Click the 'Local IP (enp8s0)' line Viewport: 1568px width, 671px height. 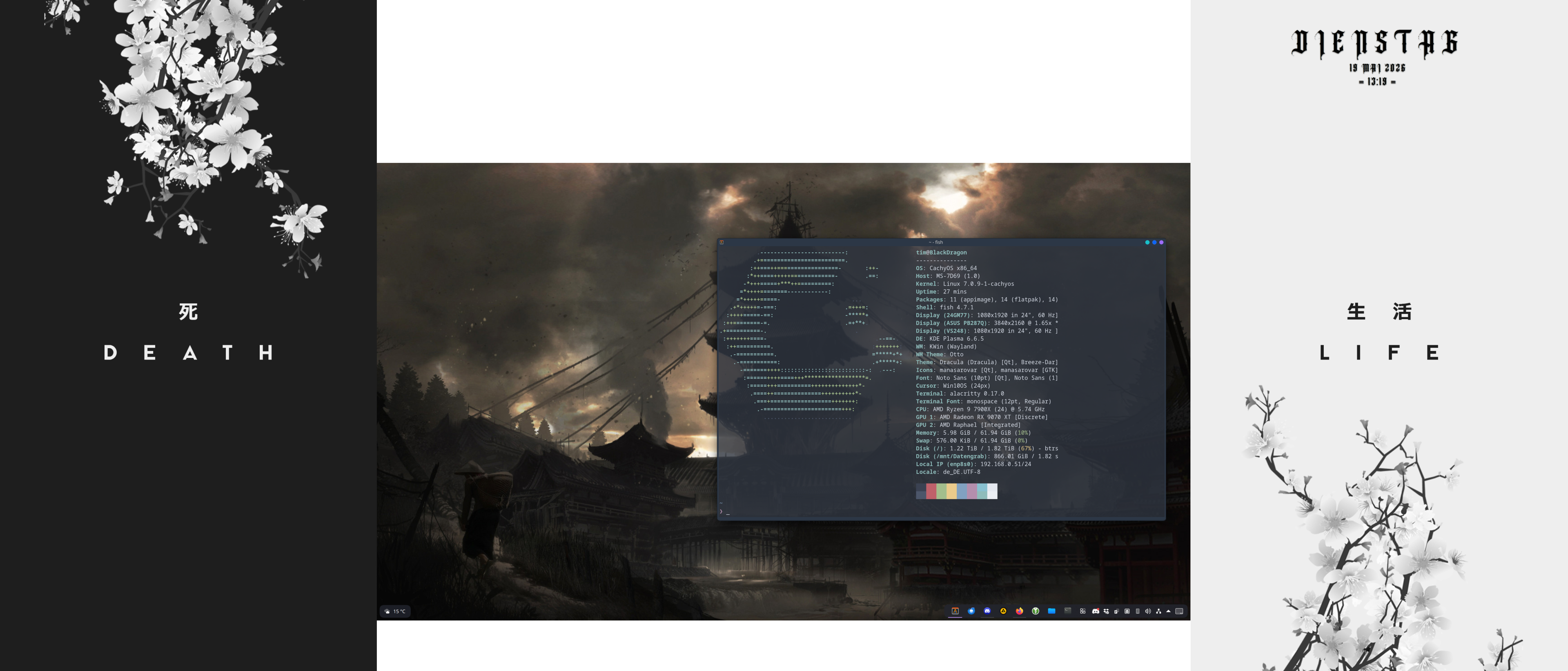pos(973,464)
